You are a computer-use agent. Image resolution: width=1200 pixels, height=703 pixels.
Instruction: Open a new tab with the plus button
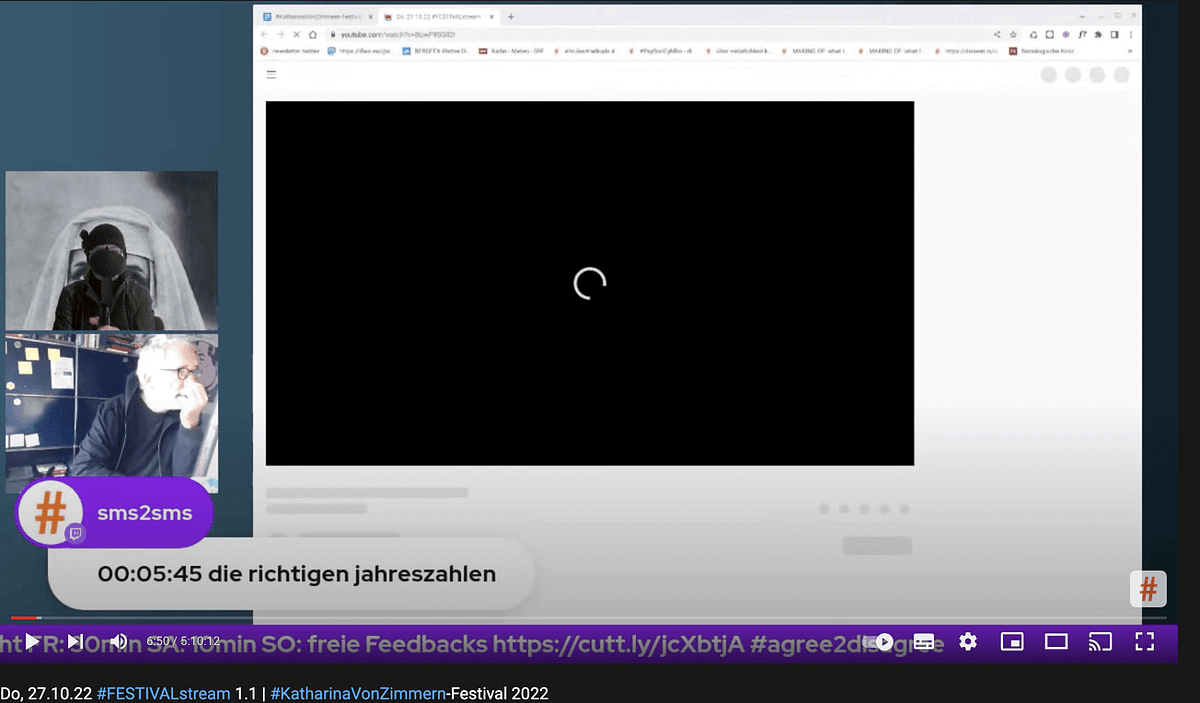511,17
